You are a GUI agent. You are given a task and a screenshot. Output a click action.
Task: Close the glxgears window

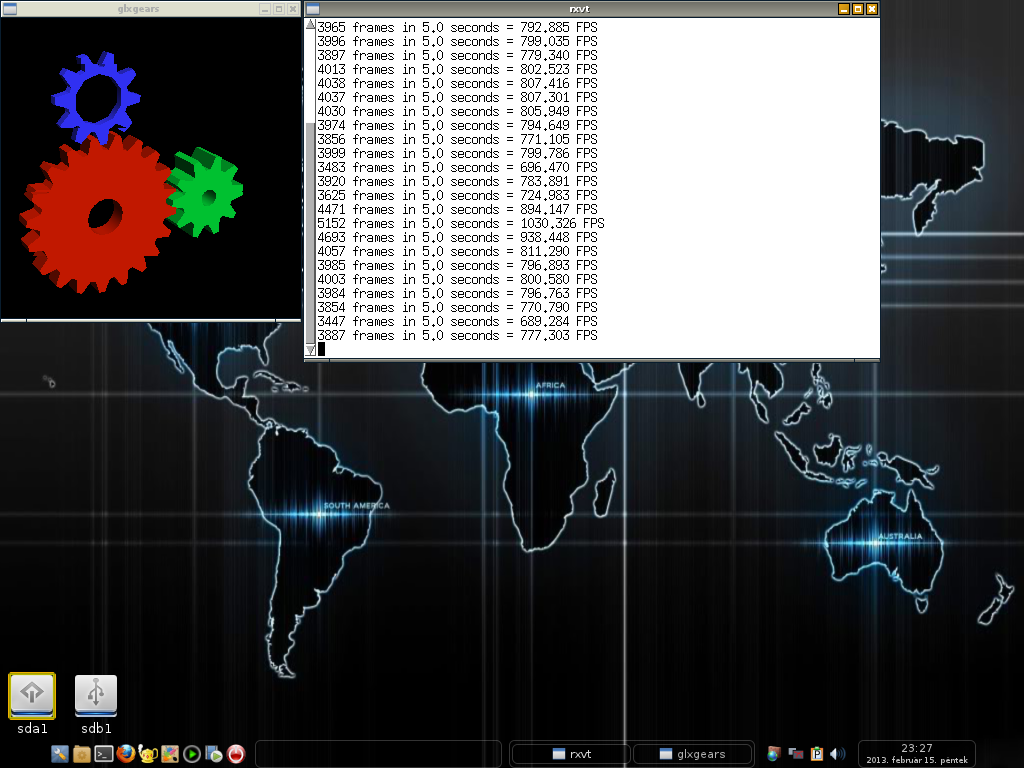pos(293,9)
